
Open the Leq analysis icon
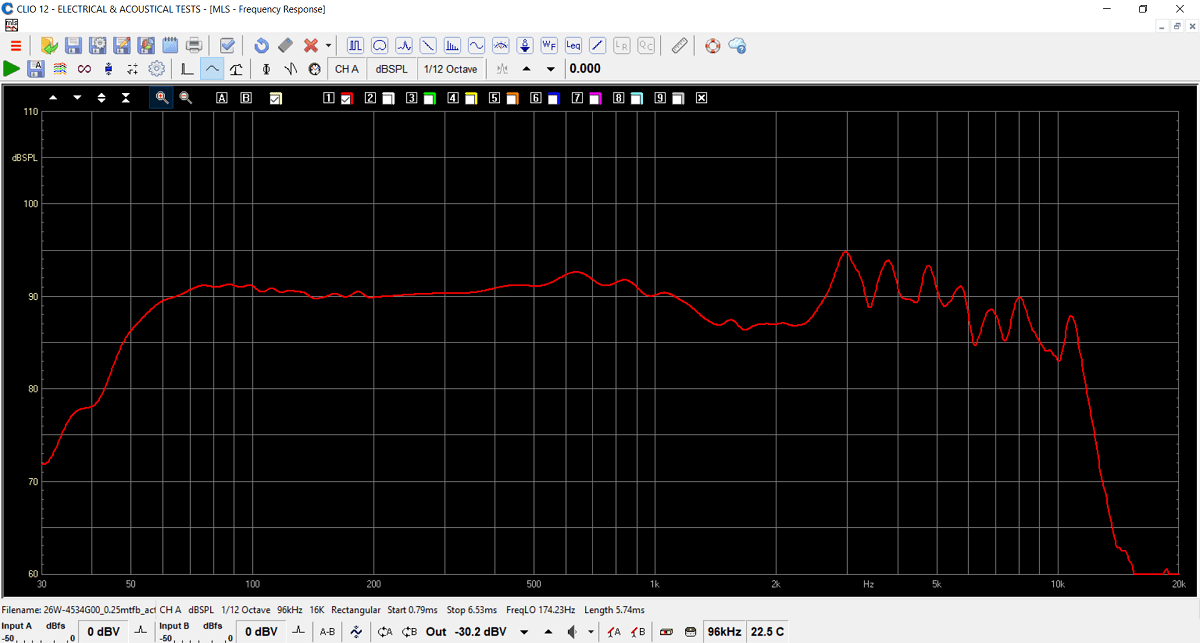tap(573, 46)
